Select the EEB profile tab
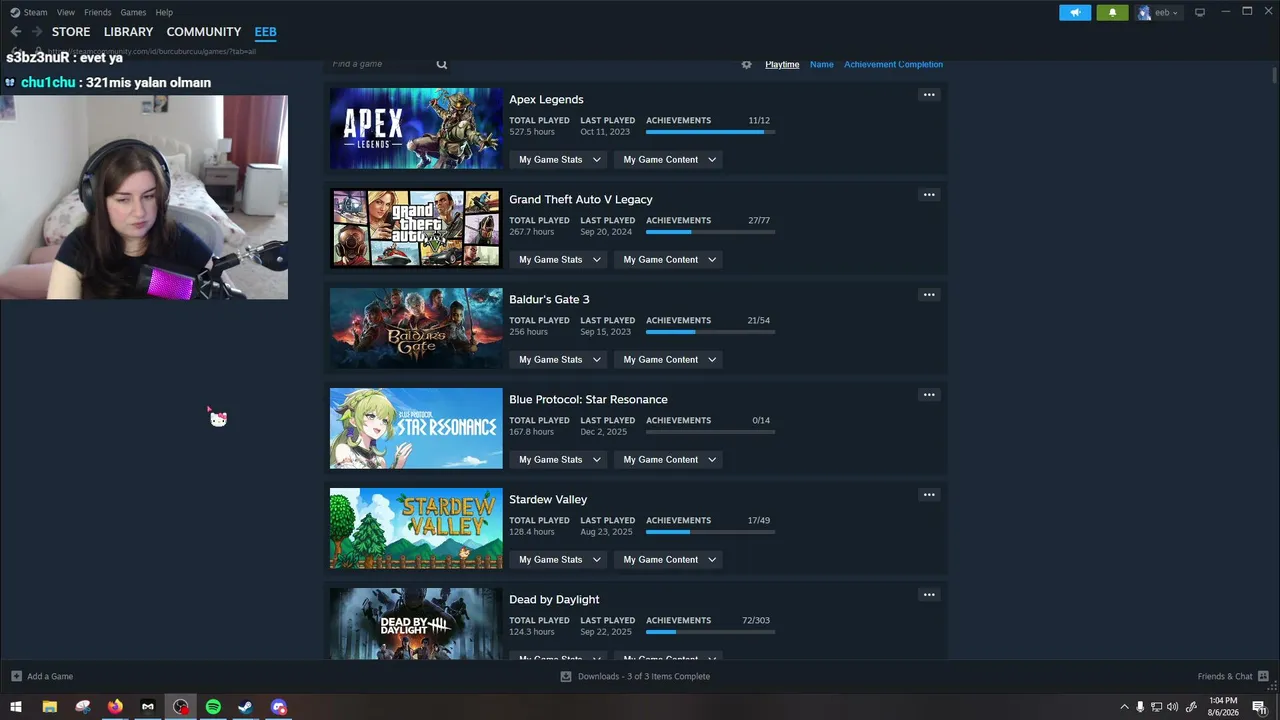The height and width of the screenshot is (720, 1280). 265,32
